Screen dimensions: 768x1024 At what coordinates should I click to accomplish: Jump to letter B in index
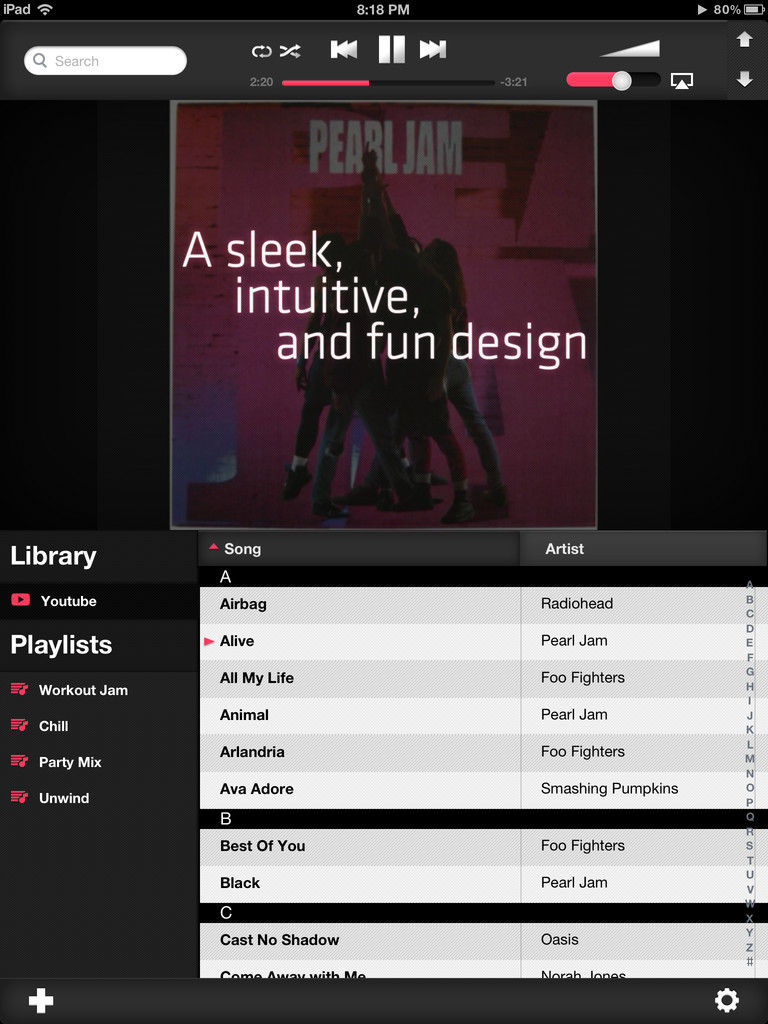(x=750, y=600)
